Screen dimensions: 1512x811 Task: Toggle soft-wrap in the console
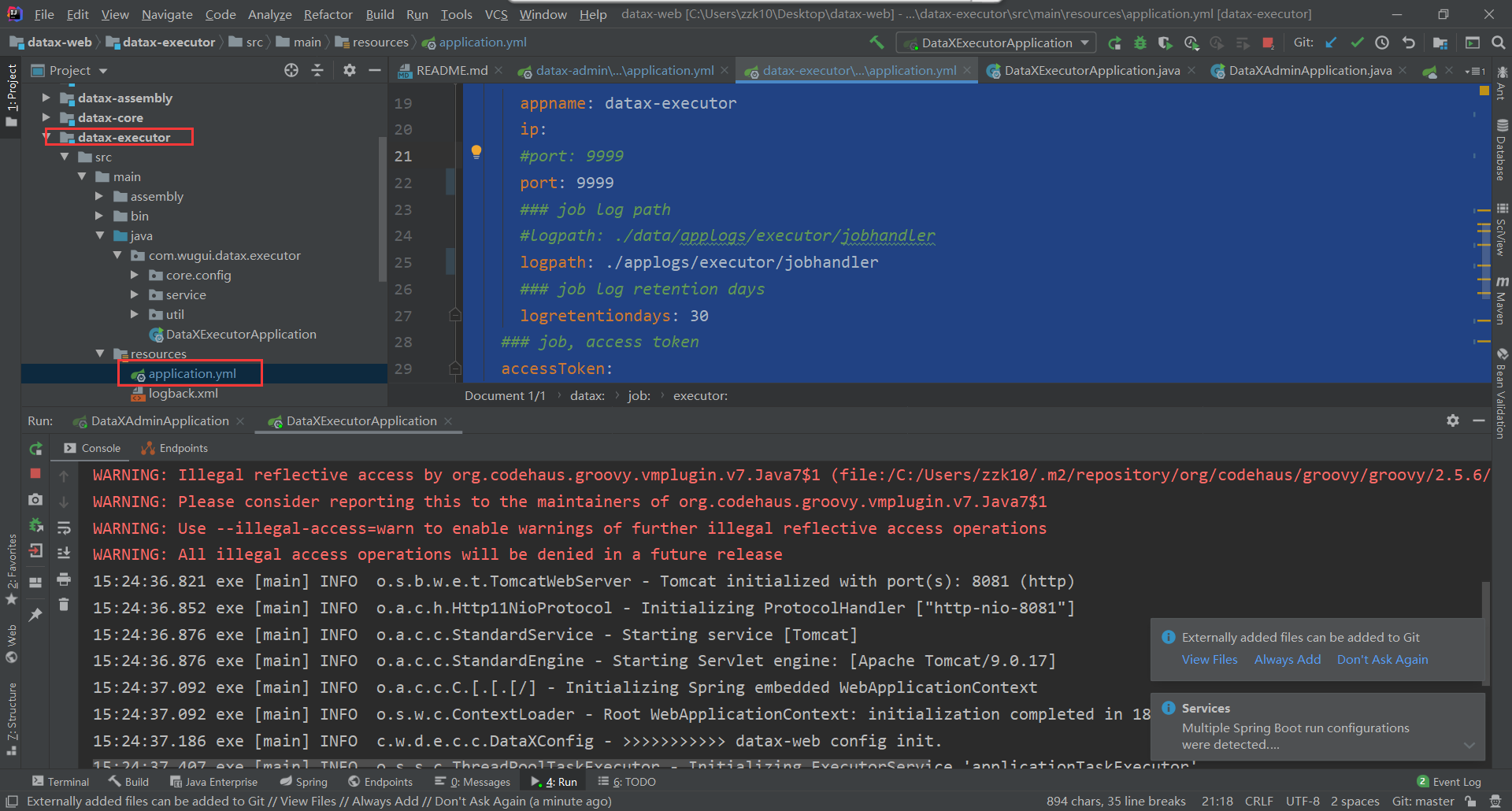coord(64,528)
